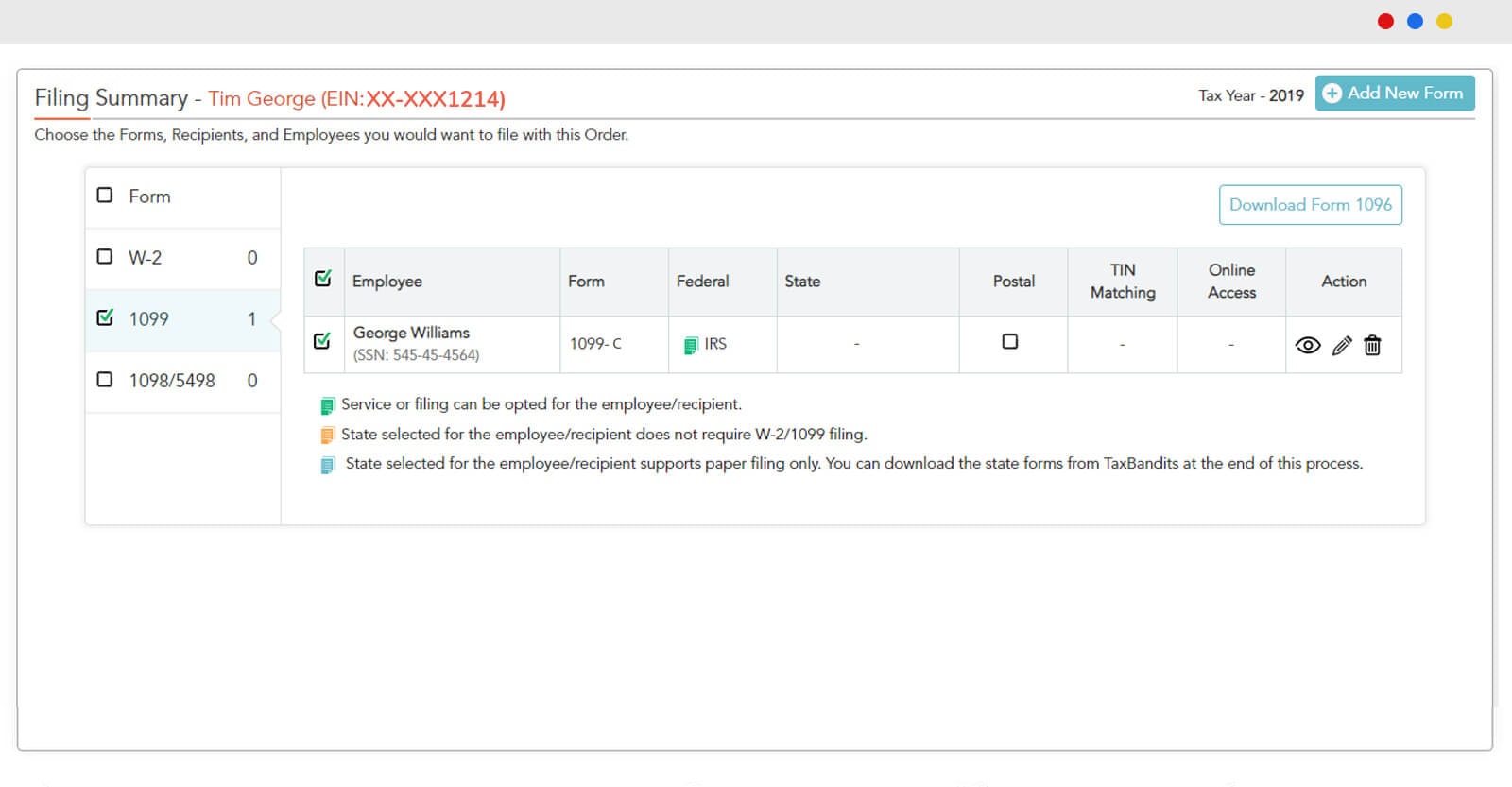Select all forms using the Form checkbox

coord(105,196)
